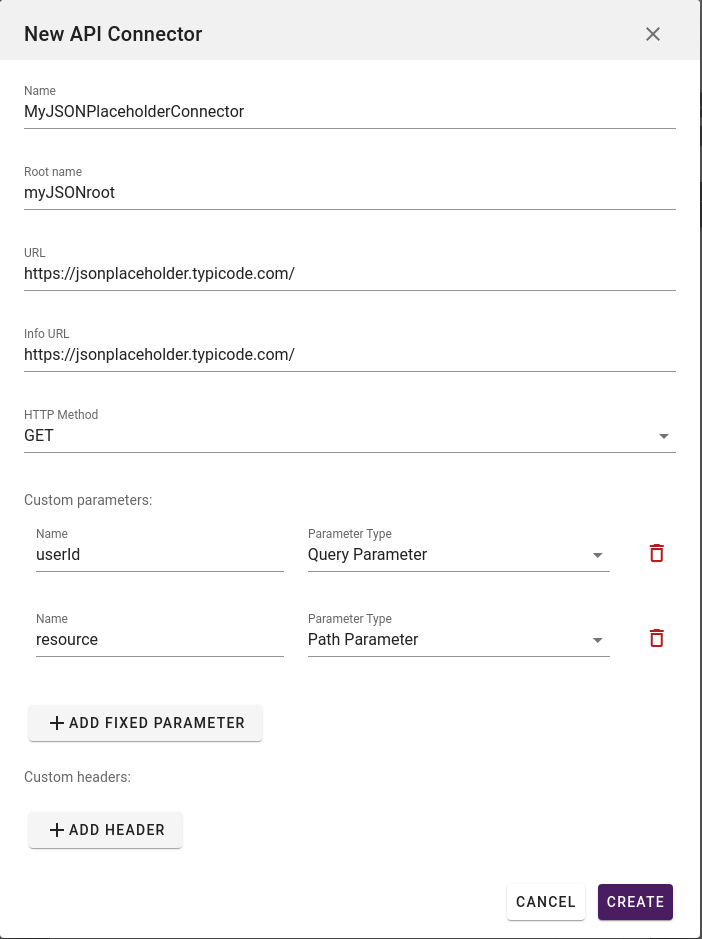Click the New API Connector dialog title
The image size is (702, 939).
(x=112, y=33)
